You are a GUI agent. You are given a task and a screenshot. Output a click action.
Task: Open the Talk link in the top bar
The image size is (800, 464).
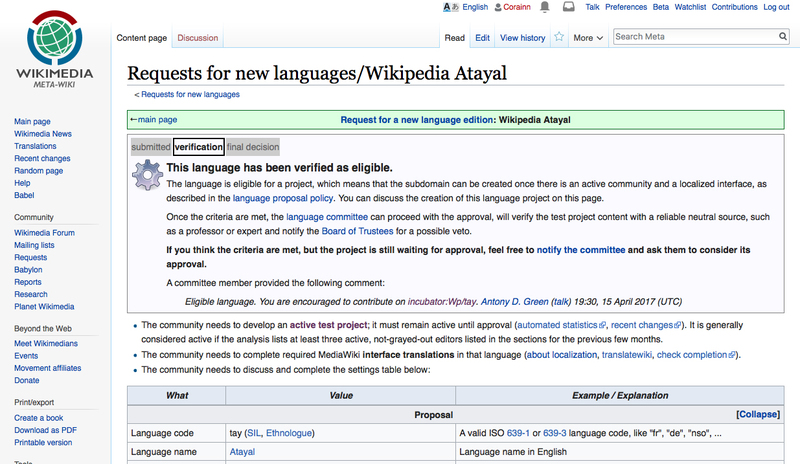[592, 7]
